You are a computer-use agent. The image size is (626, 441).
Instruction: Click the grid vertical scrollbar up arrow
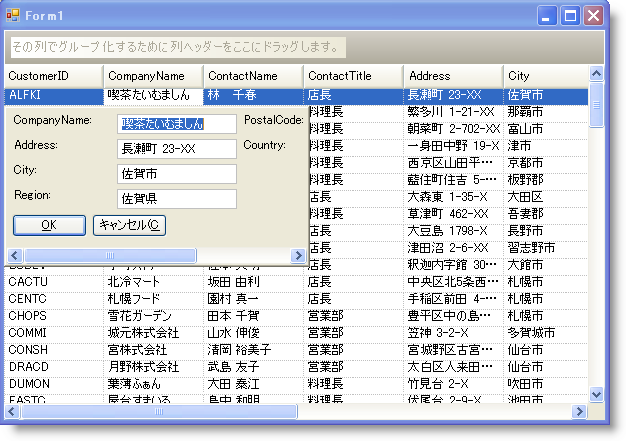[x=597, y=74]
